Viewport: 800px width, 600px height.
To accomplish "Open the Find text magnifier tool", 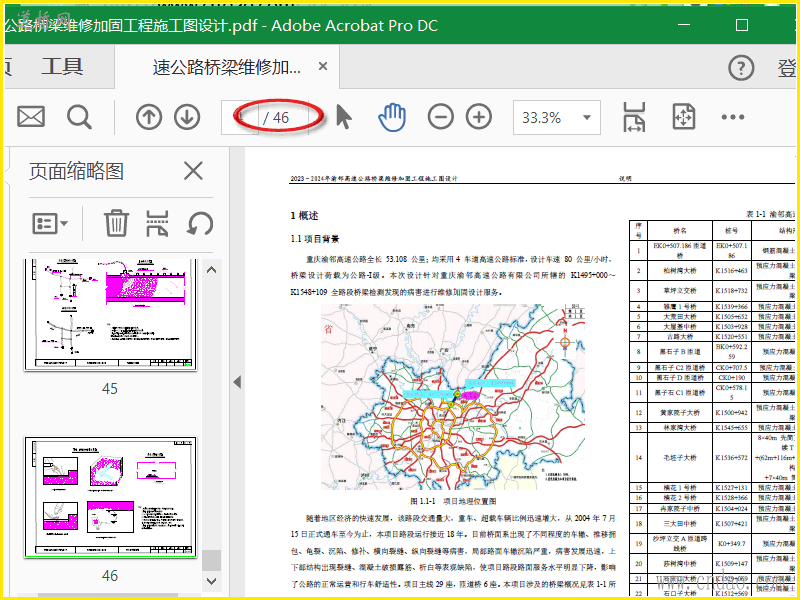I will point(80,117).
